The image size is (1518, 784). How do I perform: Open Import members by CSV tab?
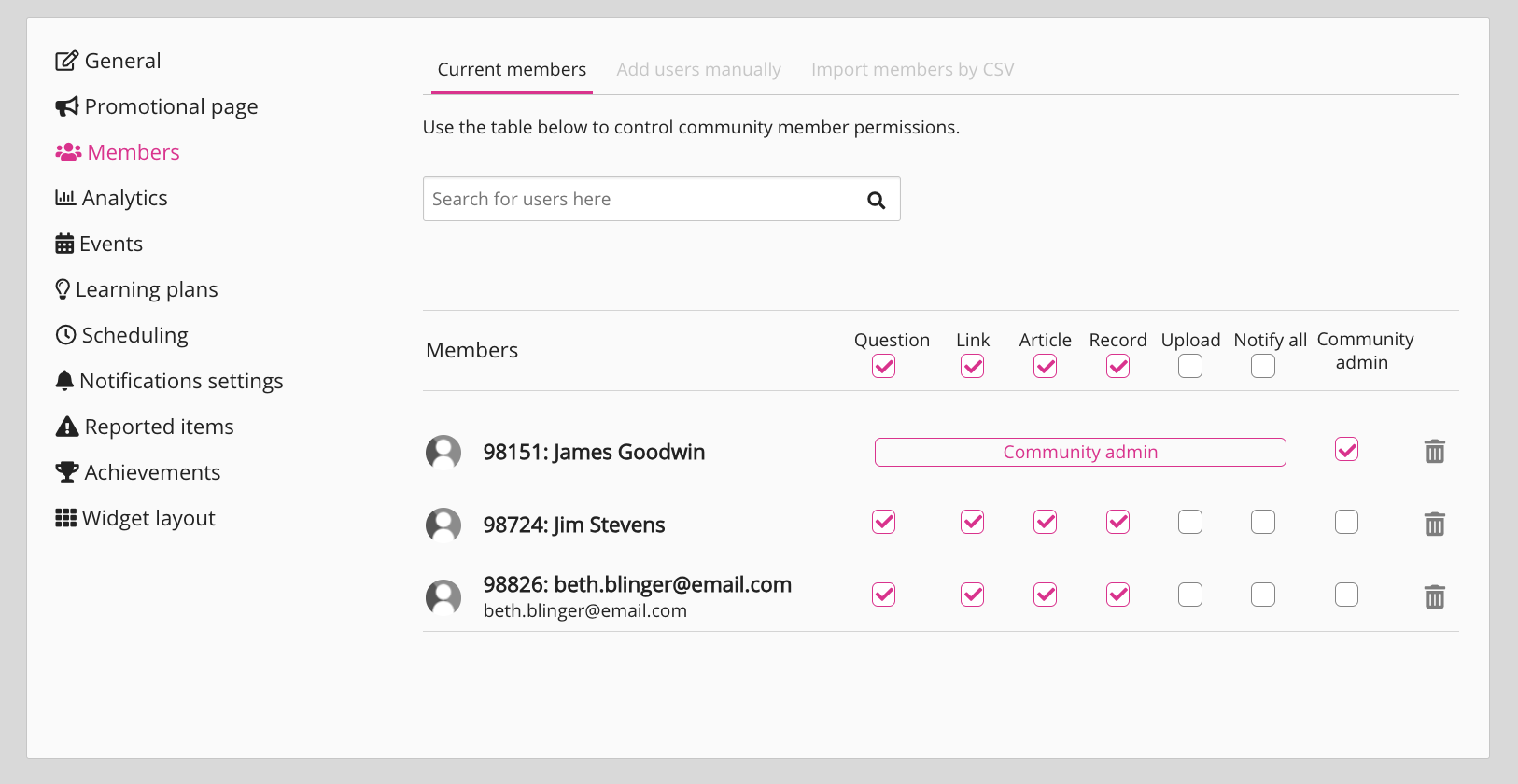pos(912,70)
